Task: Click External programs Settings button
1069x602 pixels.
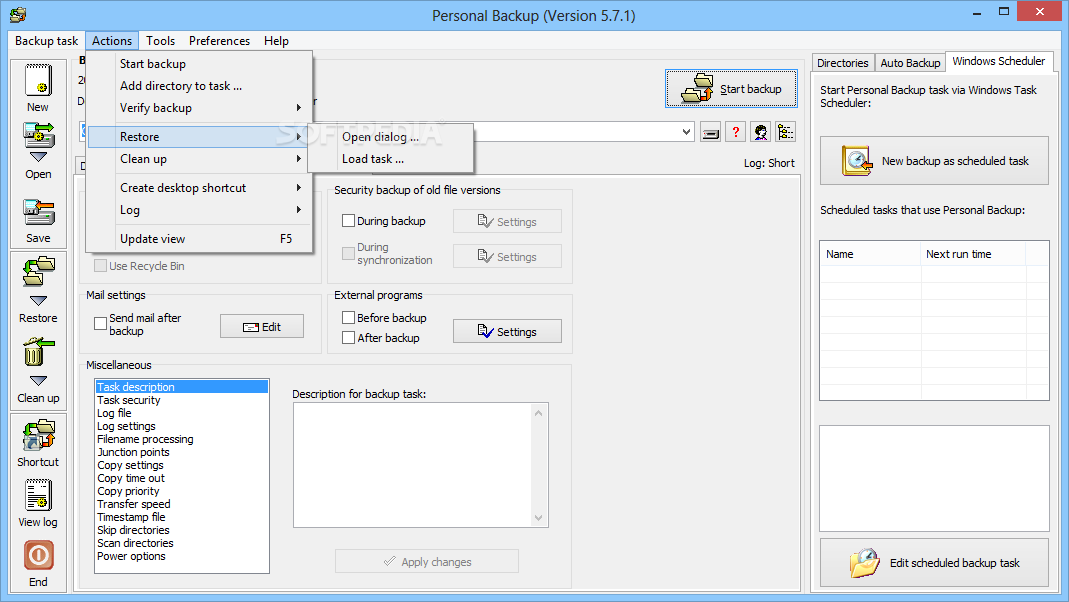Action: [507, 331]
